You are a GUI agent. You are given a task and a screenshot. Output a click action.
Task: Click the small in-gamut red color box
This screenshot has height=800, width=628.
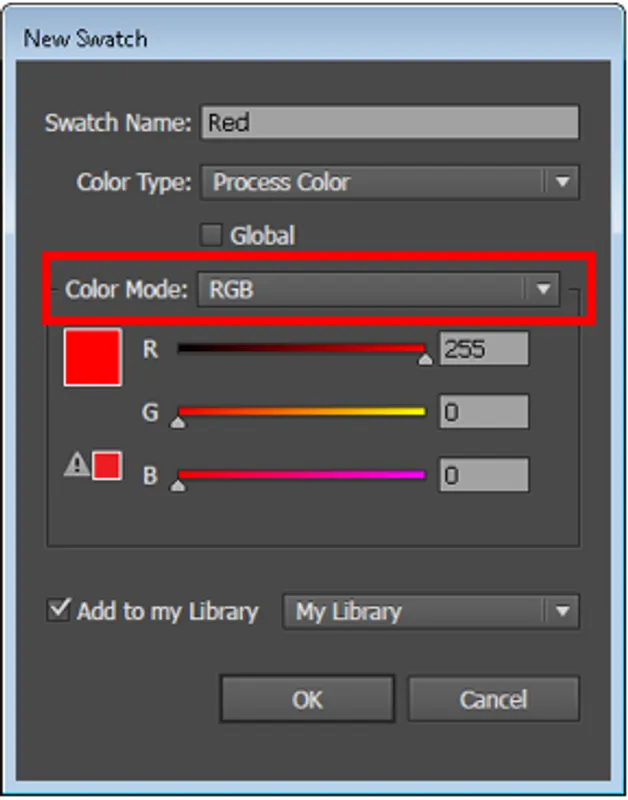tap(107, 465)
